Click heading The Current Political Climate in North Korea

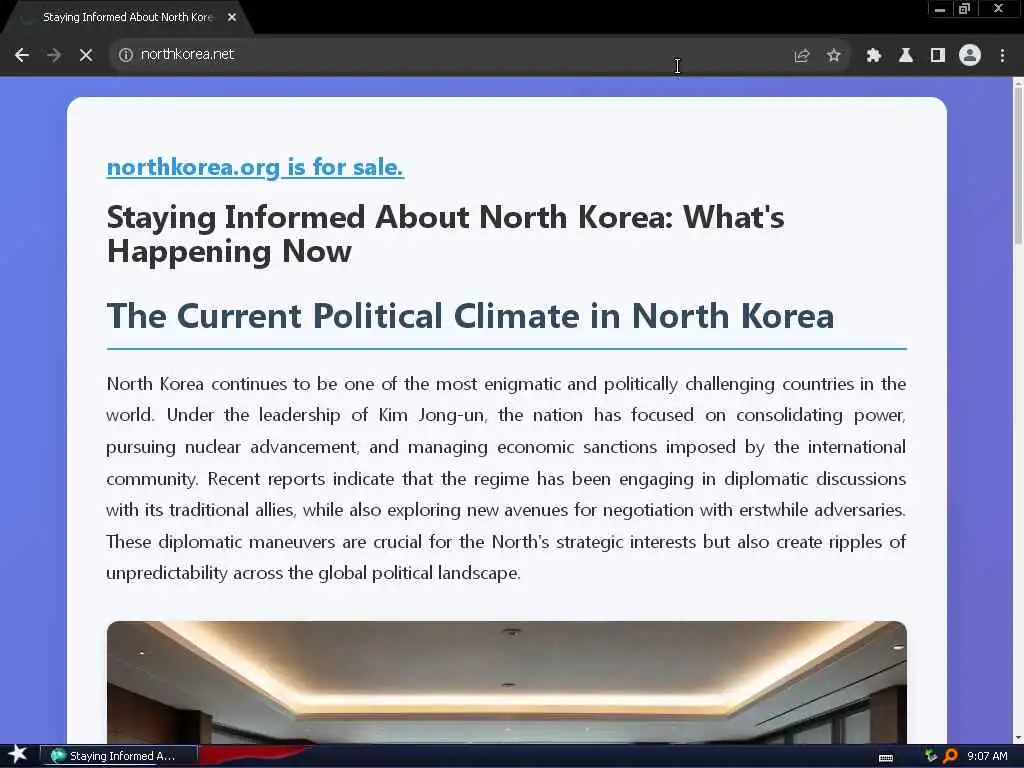coord(470,316)
